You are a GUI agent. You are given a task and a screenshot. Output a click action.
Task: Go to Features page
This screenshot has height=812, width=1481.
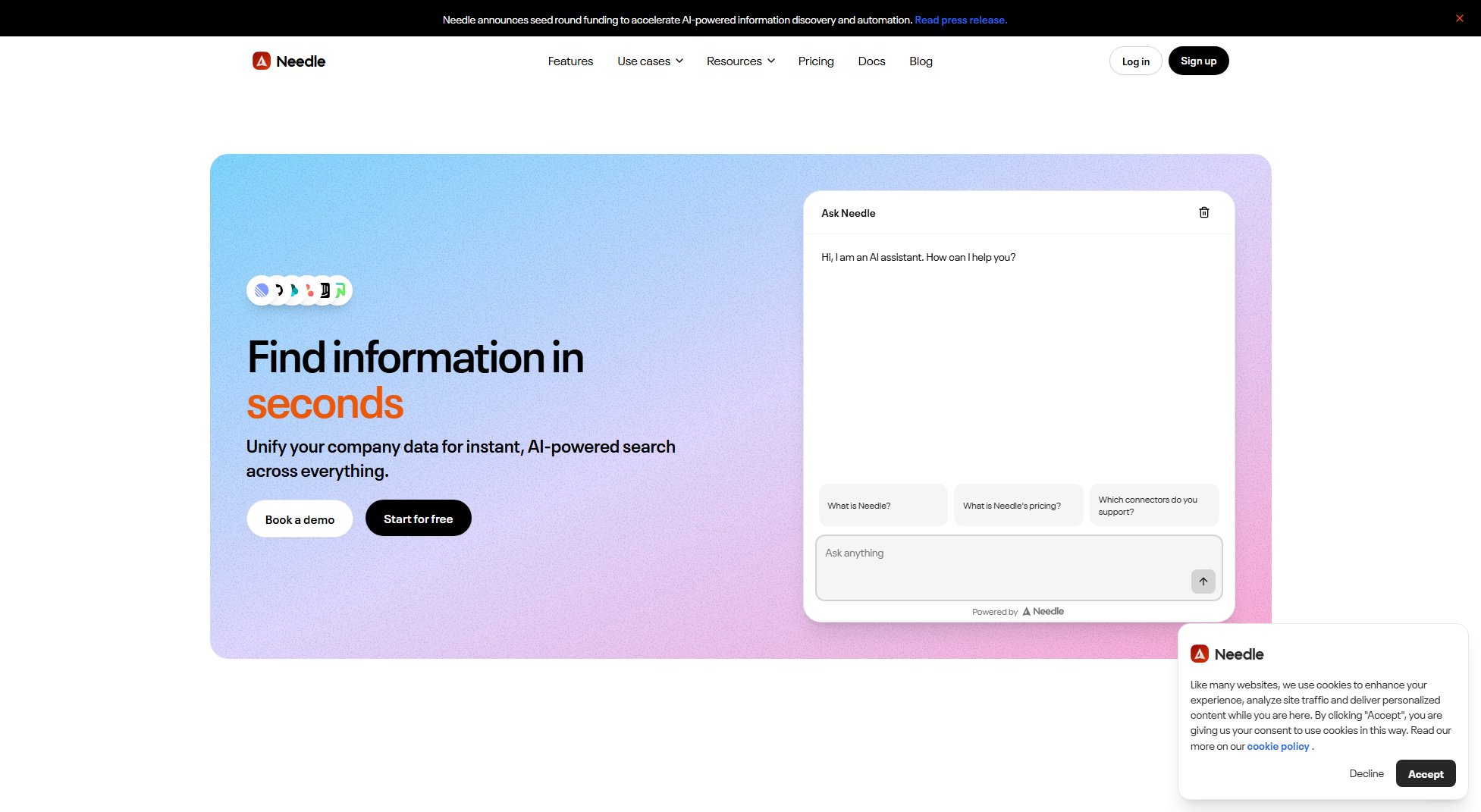pyautogui.click(x=570, y=61)
